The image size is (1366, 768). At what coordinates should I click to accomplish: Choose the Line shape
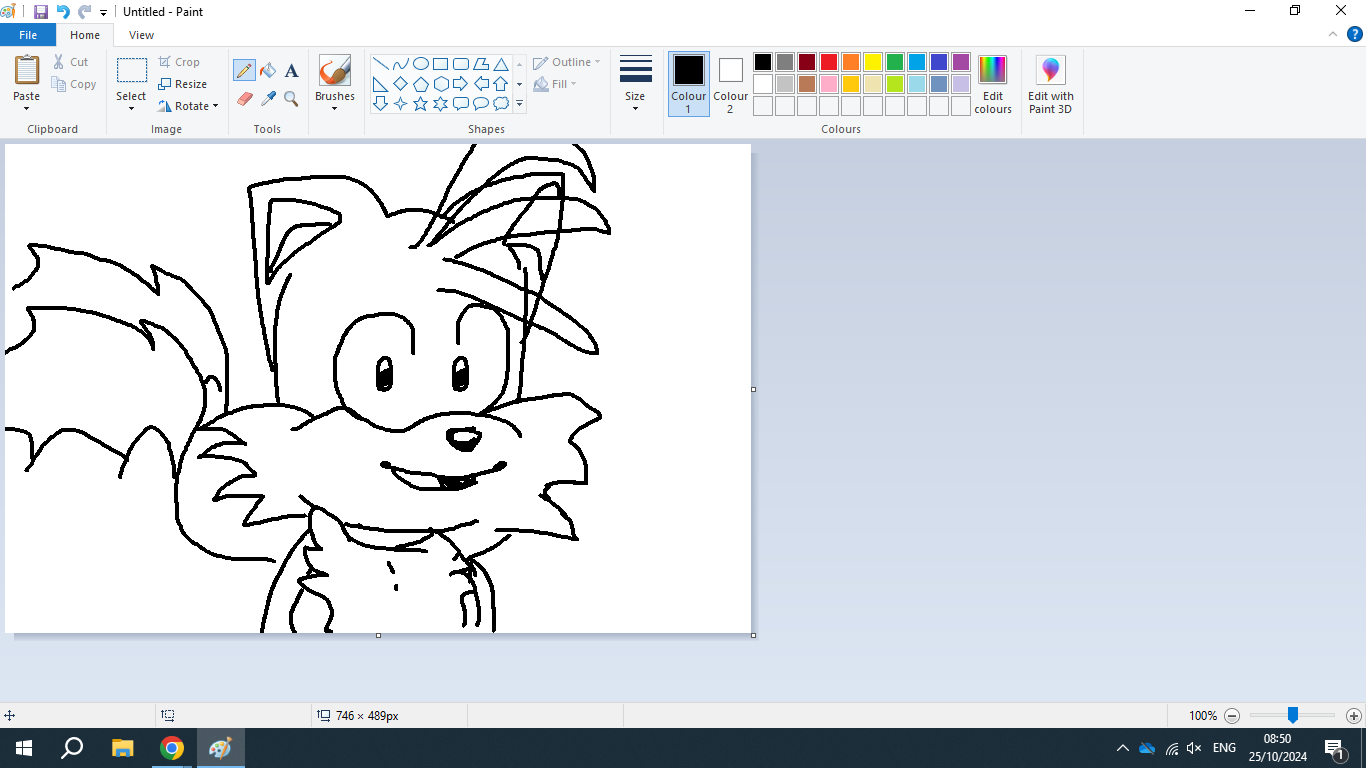point(381,64)
